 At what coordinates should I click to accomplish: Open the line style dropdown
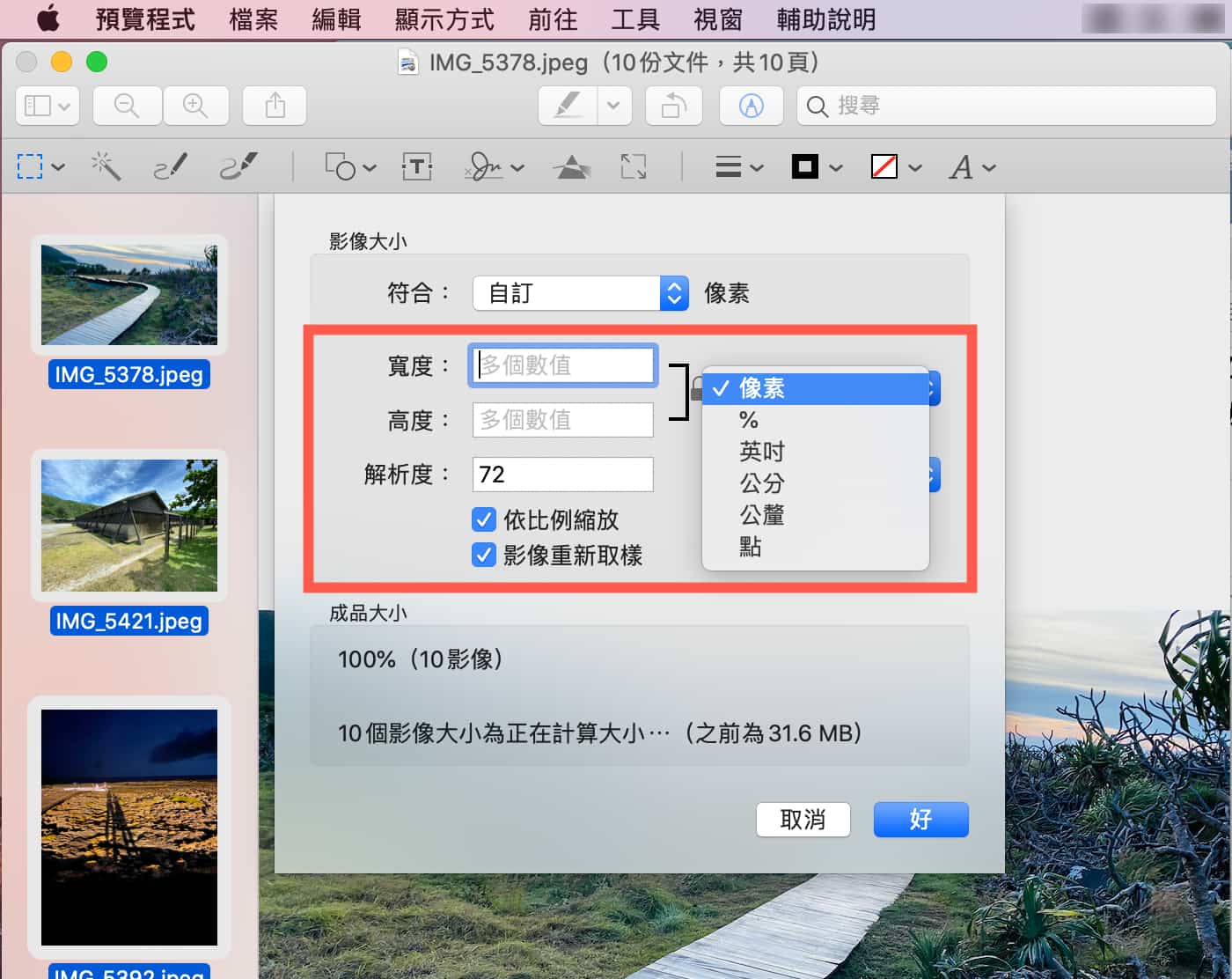pyautogui.click(x=739, y=166)
